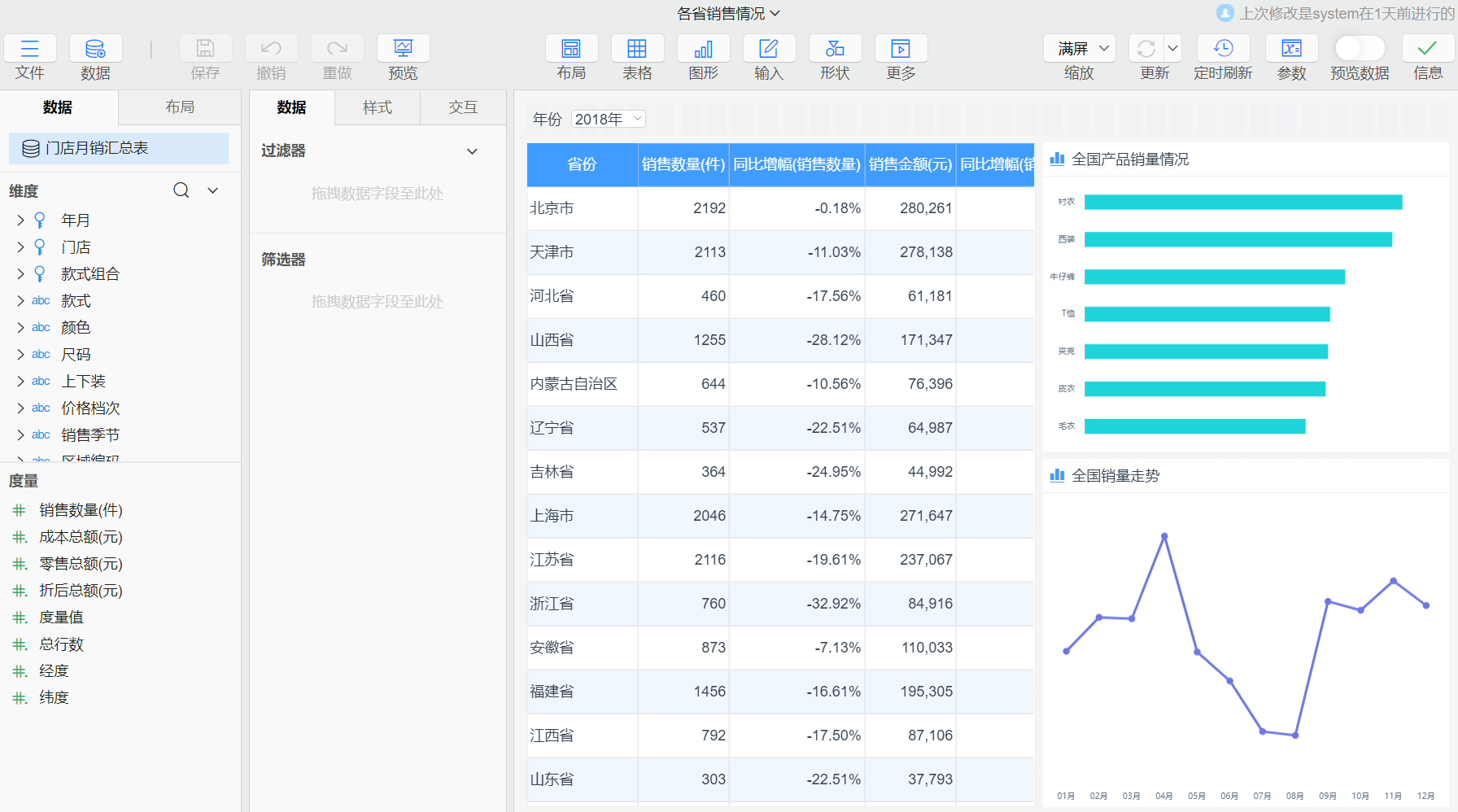The image size is (1458, 812).
Task: Refresh data using 更新 icon
Action: click(1148, 48)
